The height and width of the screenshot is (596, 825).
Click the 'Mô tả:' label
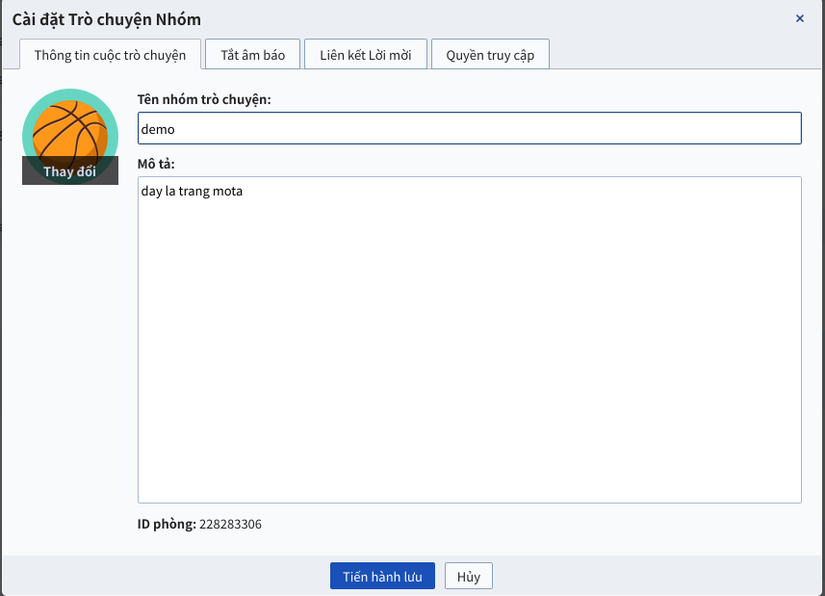click(156, 163)
